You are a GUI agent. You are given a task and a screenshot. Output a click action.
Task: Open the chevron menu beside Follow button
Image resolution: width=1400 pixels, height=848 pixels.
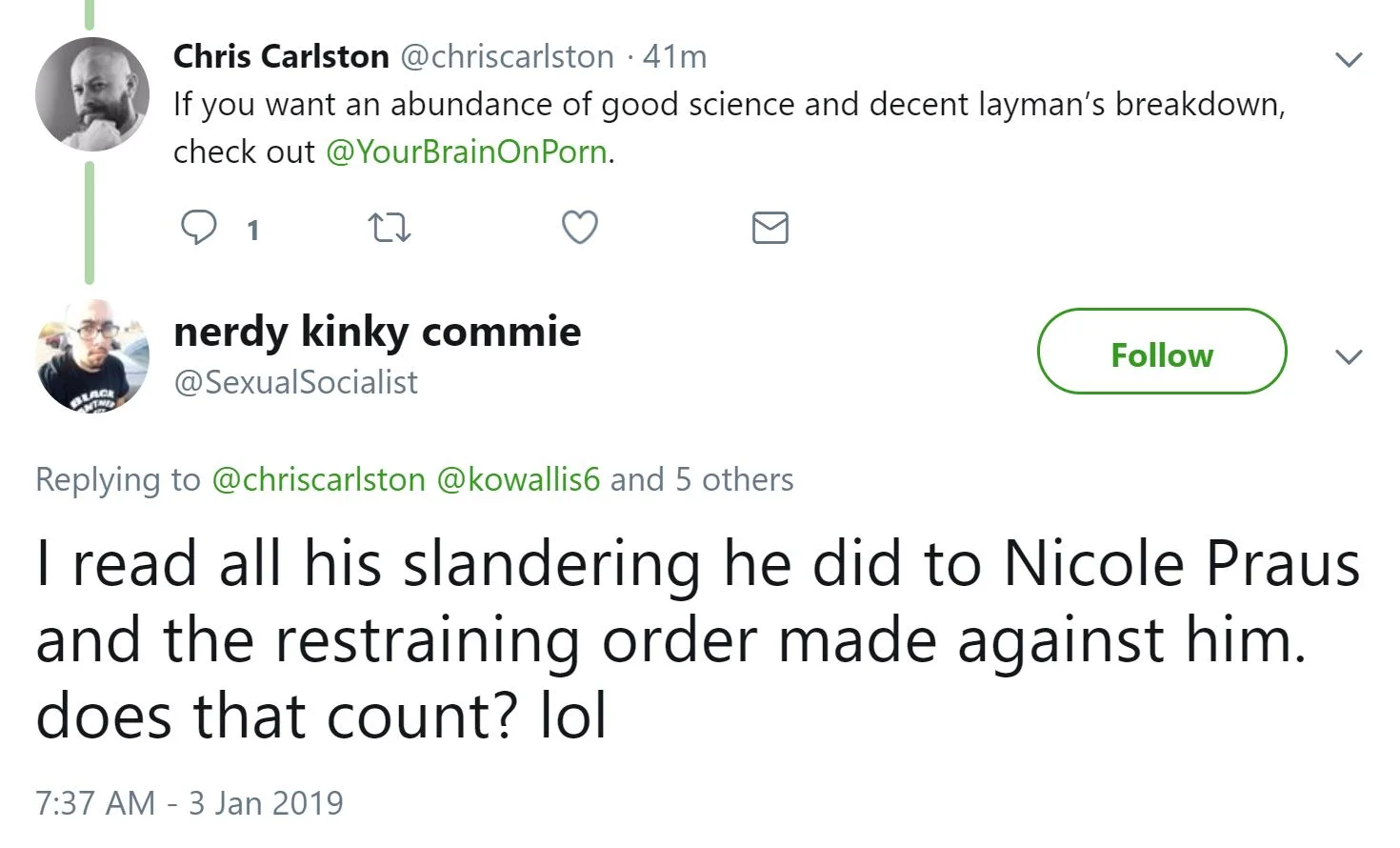[1349, 357]
